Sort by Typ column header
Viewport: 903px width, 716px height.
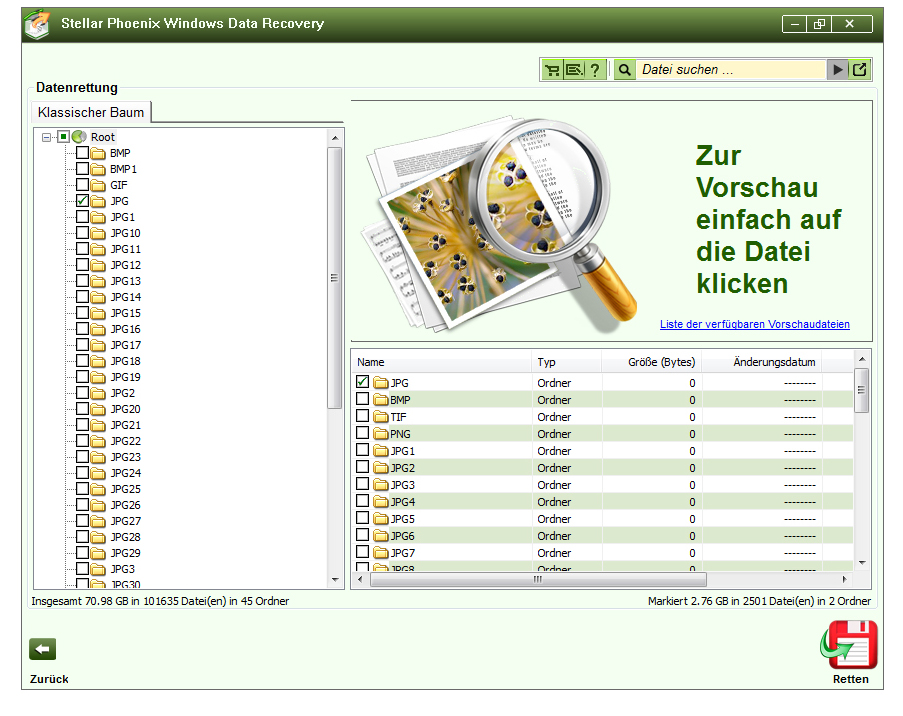coord(567,362)
